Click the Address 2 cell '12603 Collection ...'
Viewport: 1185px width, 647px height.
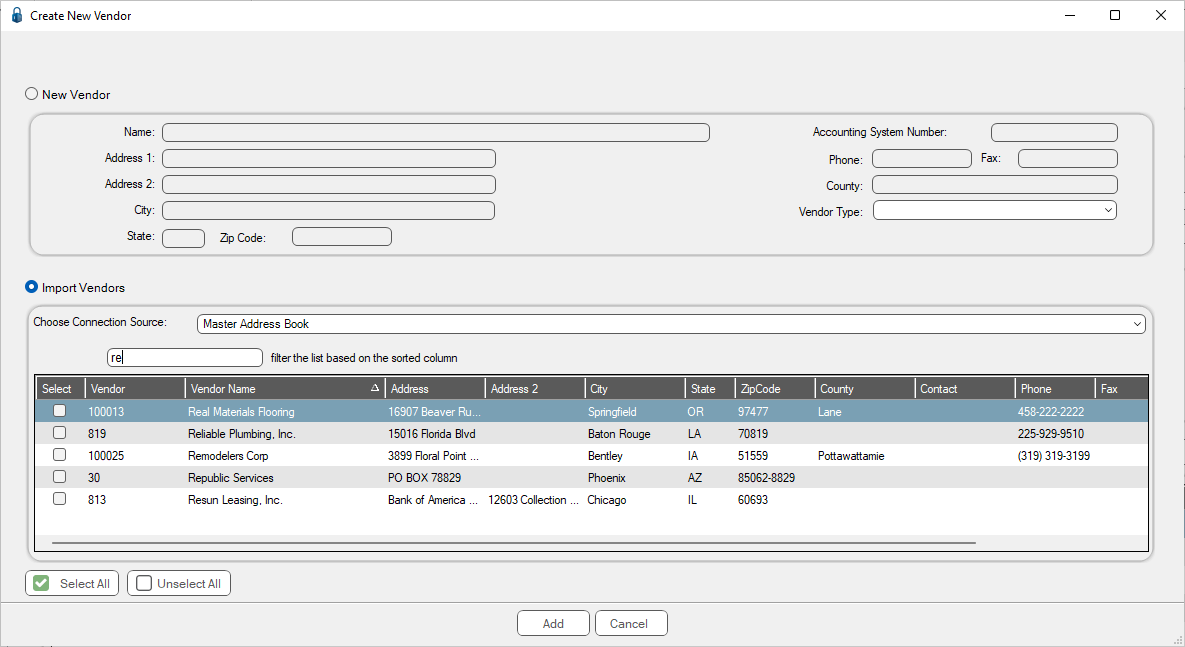point(534,500)
